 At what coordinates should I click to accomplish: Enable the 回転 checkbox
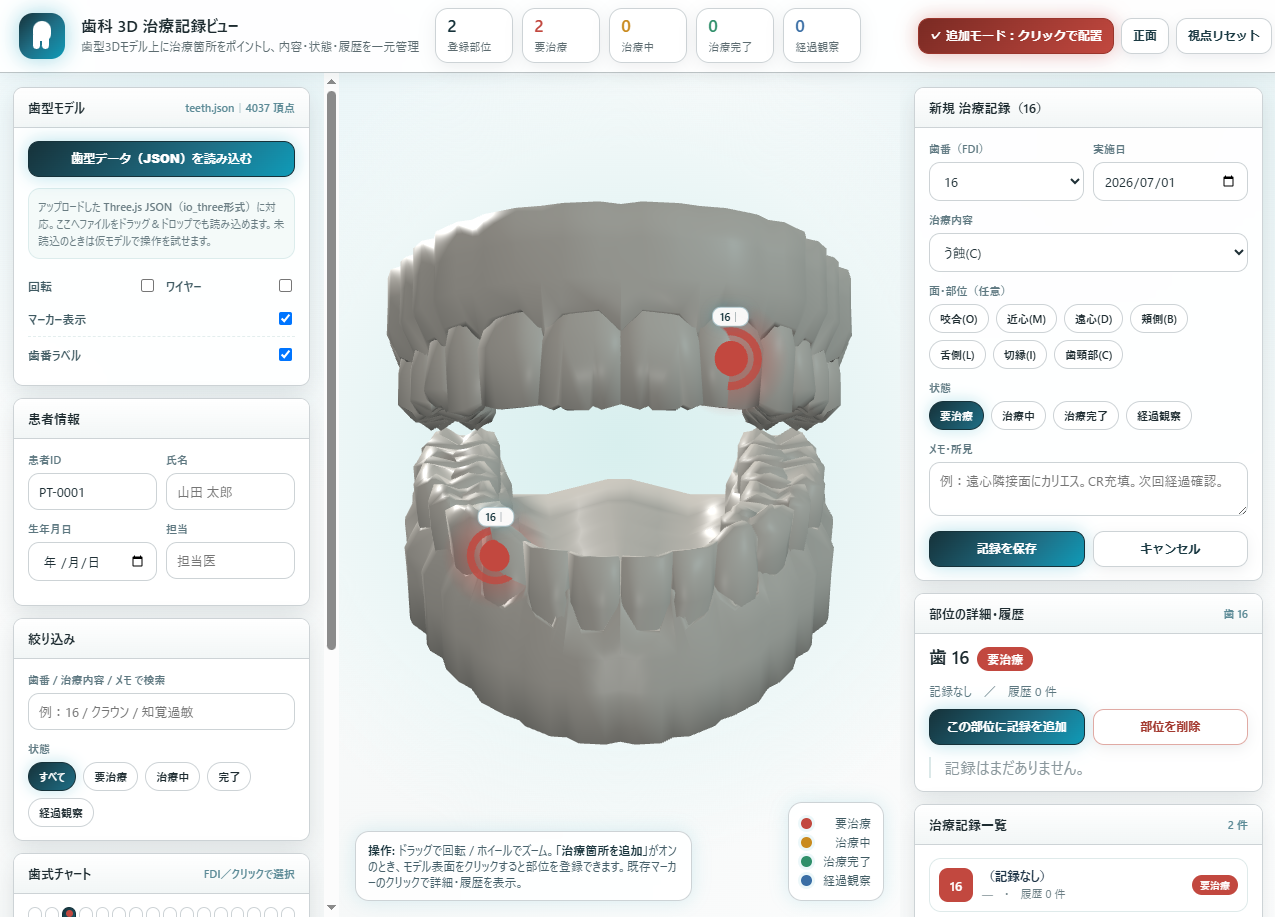point(147,286)
